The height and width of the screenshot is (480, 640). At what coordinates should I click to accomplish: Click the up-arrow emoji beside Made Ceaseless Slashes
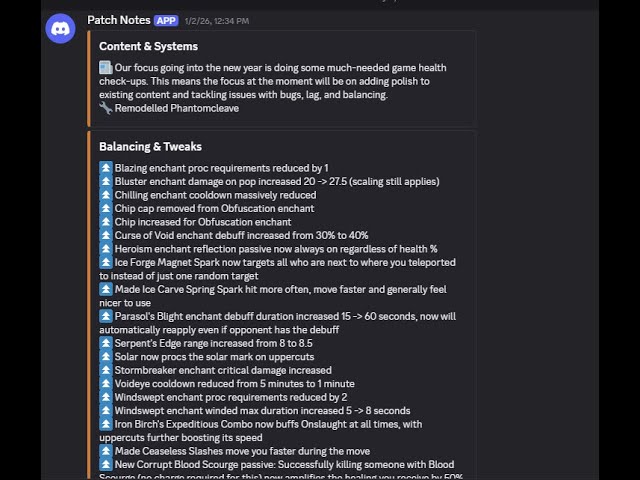(106, 451)
